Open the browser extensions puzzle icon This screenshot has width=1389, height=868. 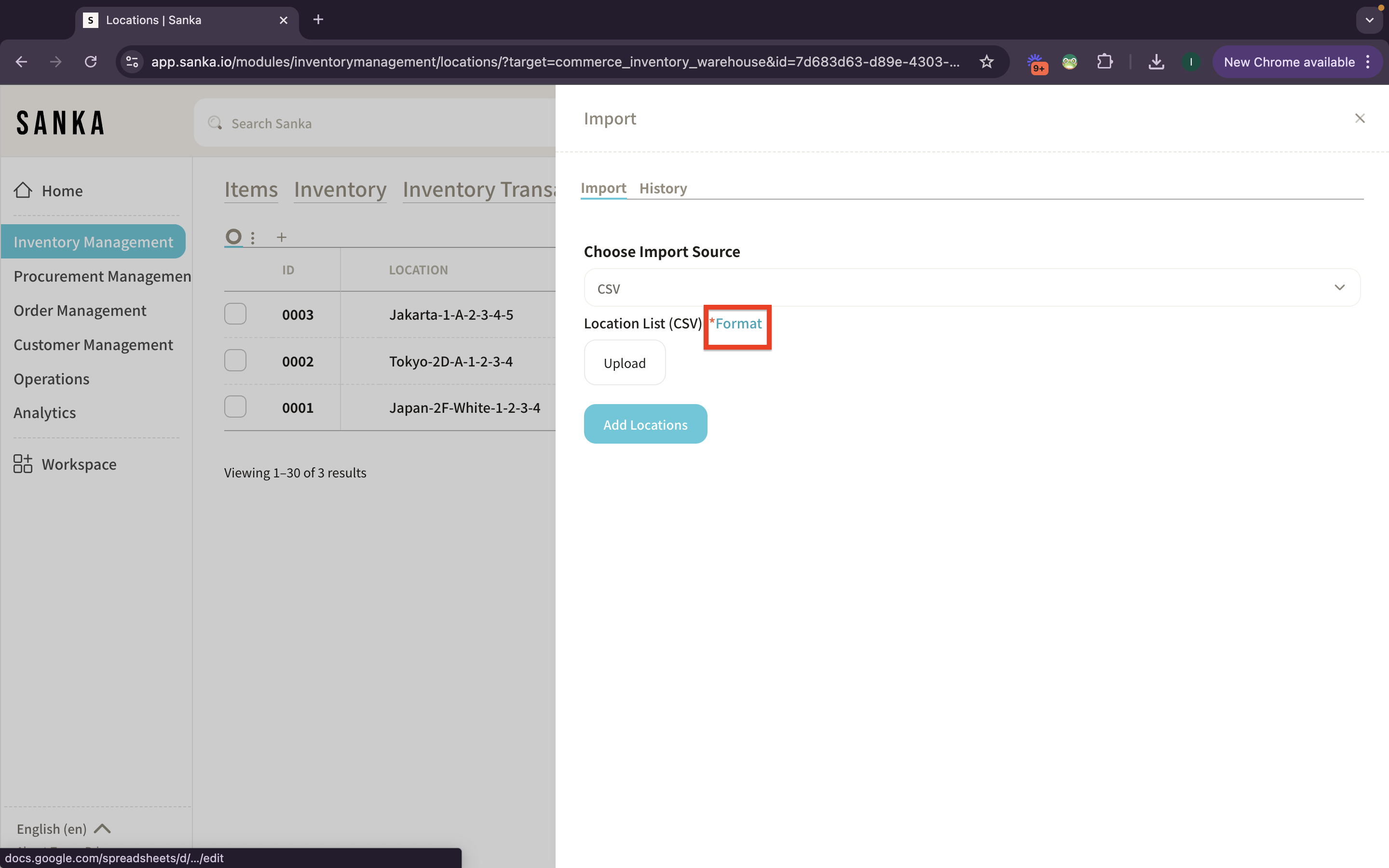pyautogui.click(x=1104, y=62)
